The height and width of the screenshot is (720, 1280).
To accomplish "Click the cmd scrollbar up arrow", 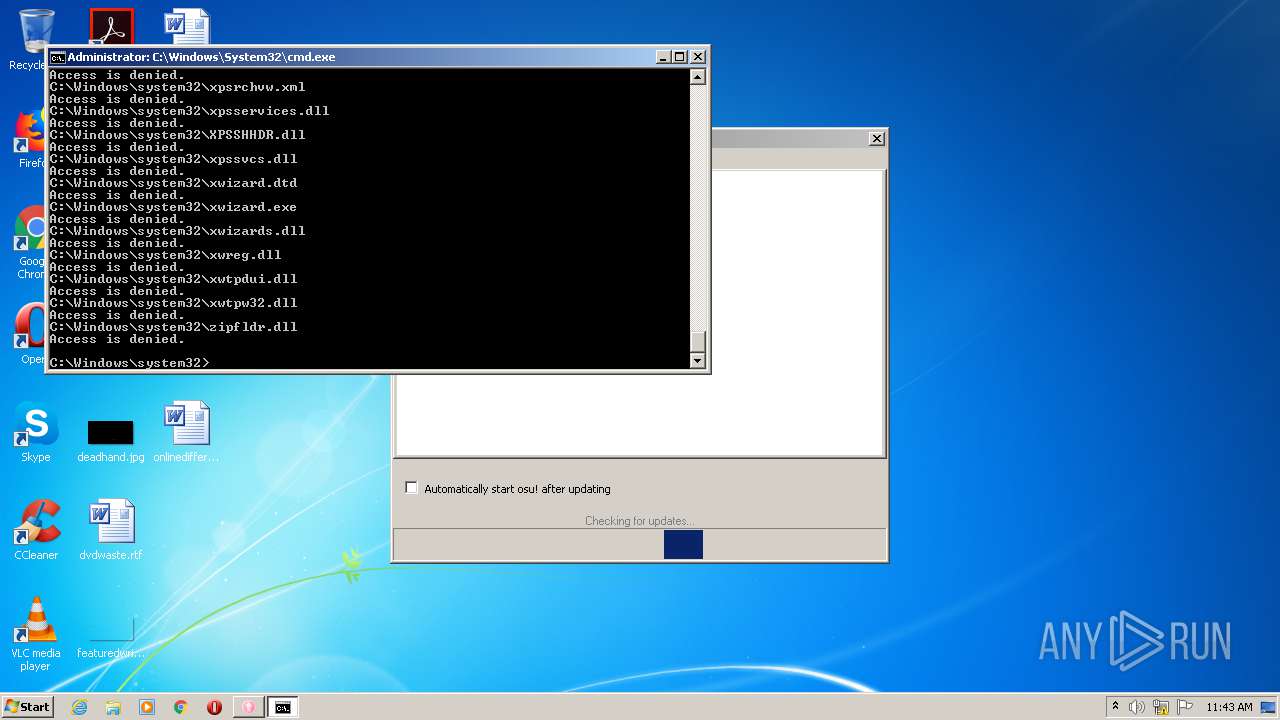I will [698, 76].
